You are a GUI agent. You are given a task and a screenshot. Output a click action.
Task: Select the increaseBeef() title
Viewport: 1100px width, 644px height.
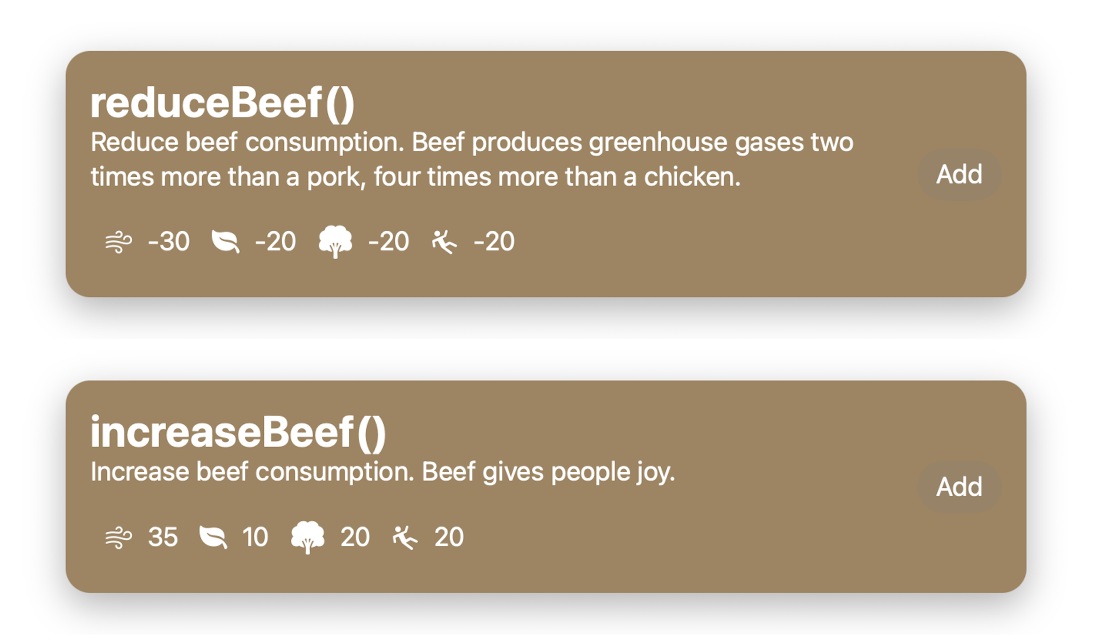pyautogui.click(x=238, y=432)
